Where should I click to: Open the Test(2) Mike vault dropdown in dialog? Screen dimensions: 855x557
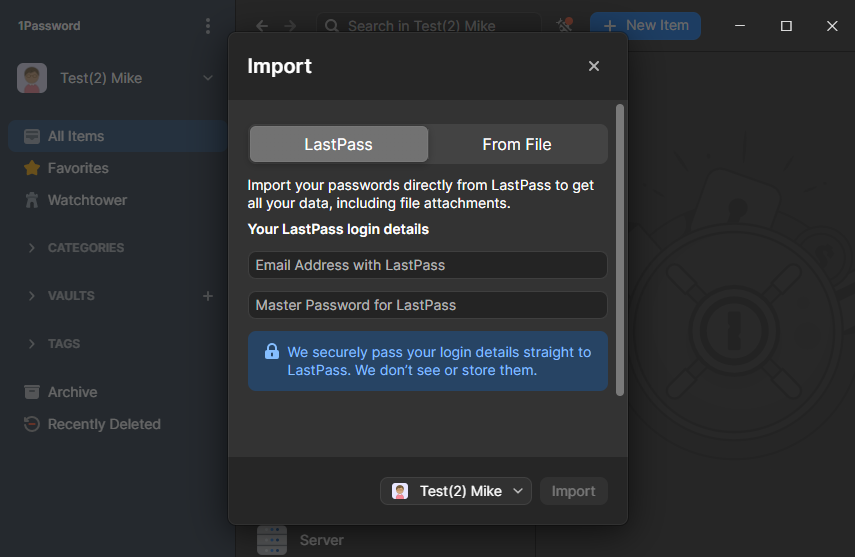[x=456, y=491]
